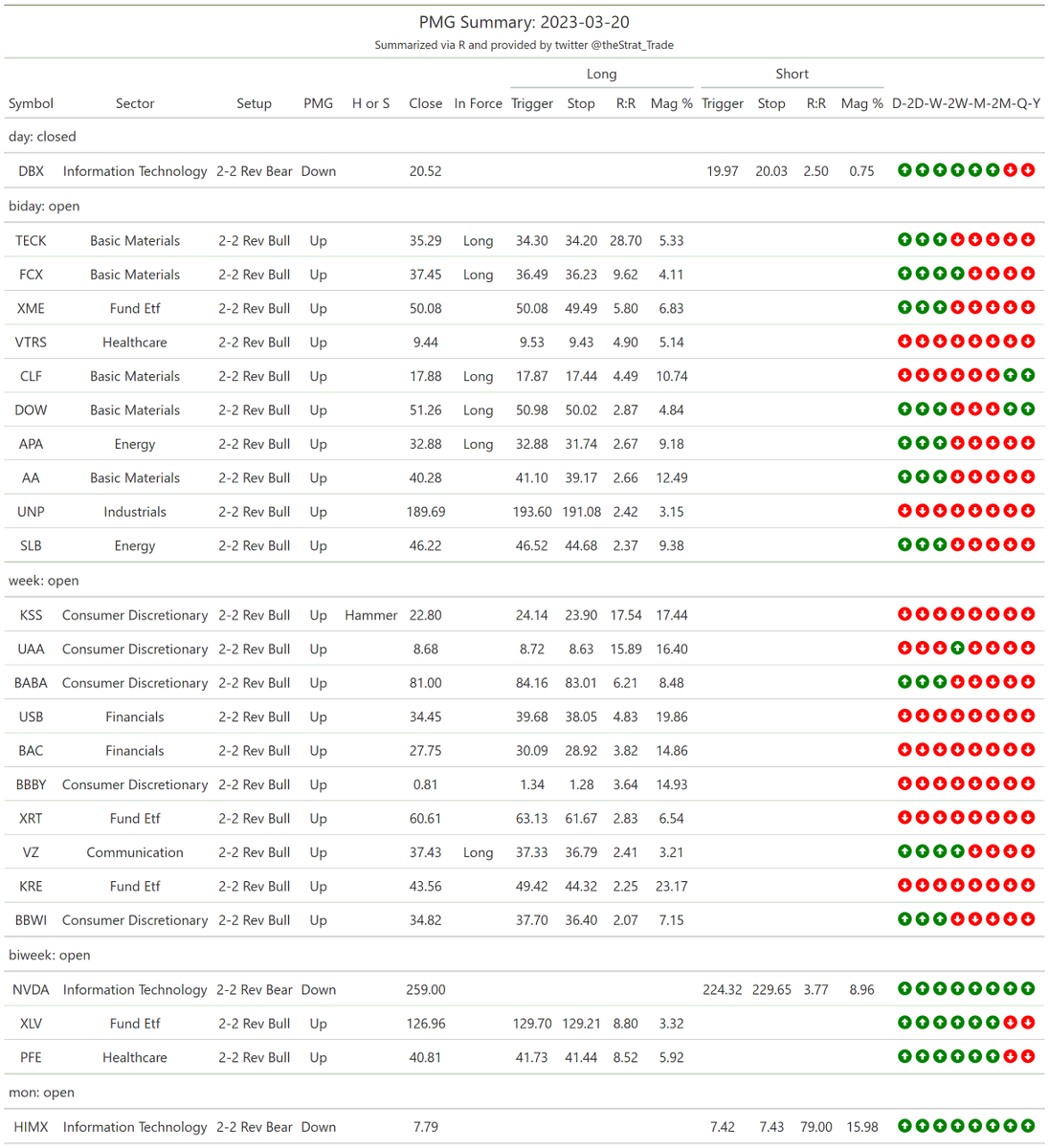Click the 'biweek: open' group row

524,955
